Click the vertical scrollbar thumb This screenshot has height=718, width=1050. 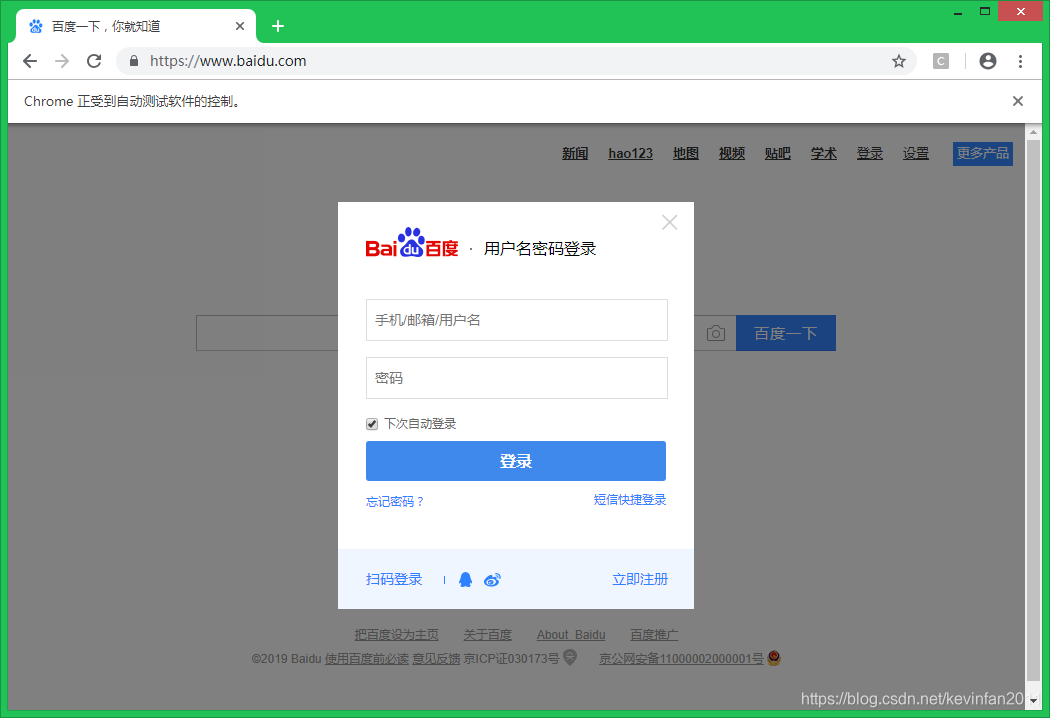[1033, 410]
